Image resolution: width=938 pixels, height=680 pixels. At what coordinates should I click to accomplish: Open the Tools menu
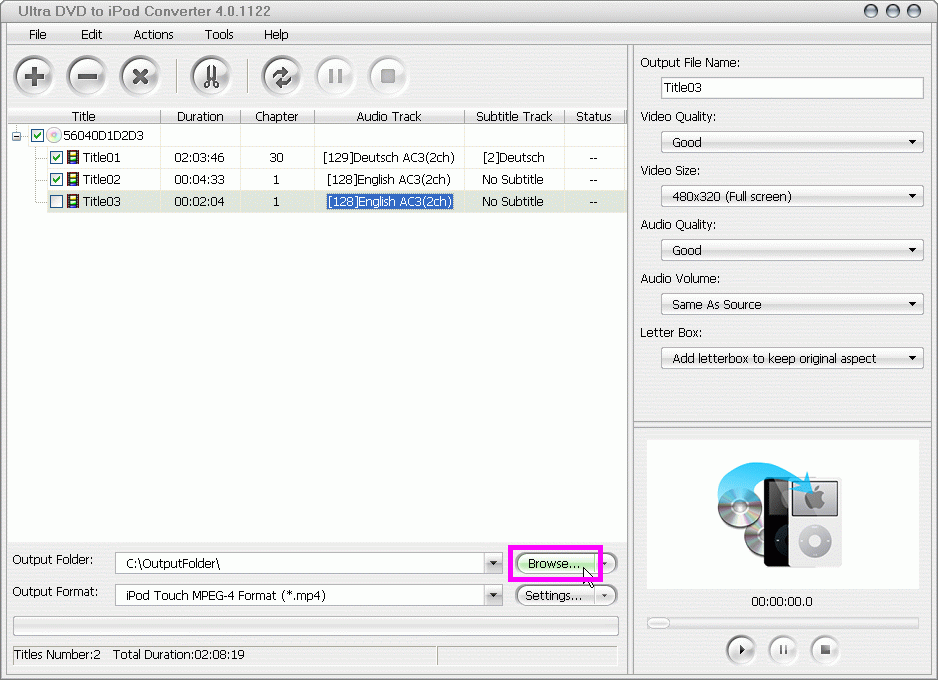point(219,35)
